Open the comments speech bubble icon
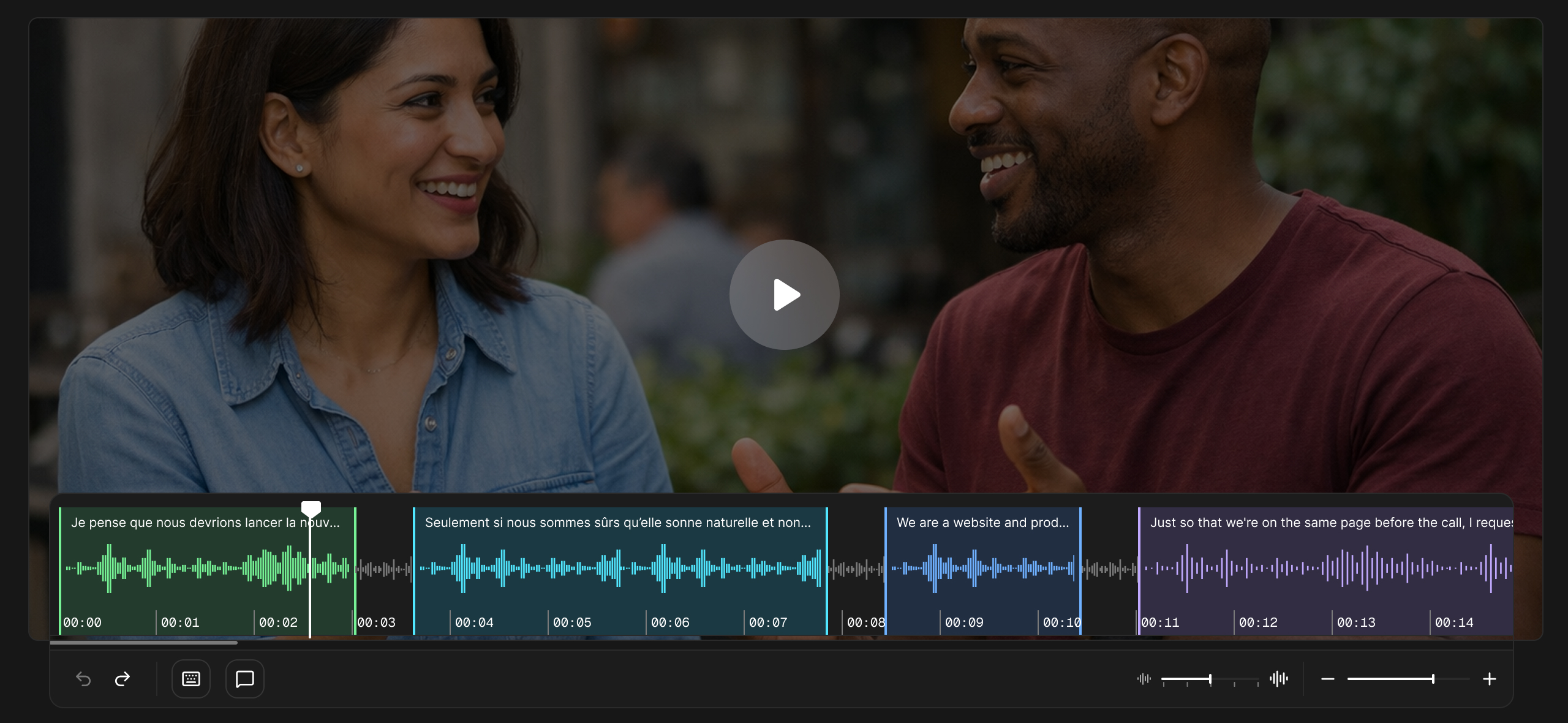This screenshot has width=1568, height=723. click(x=245, y=679)
